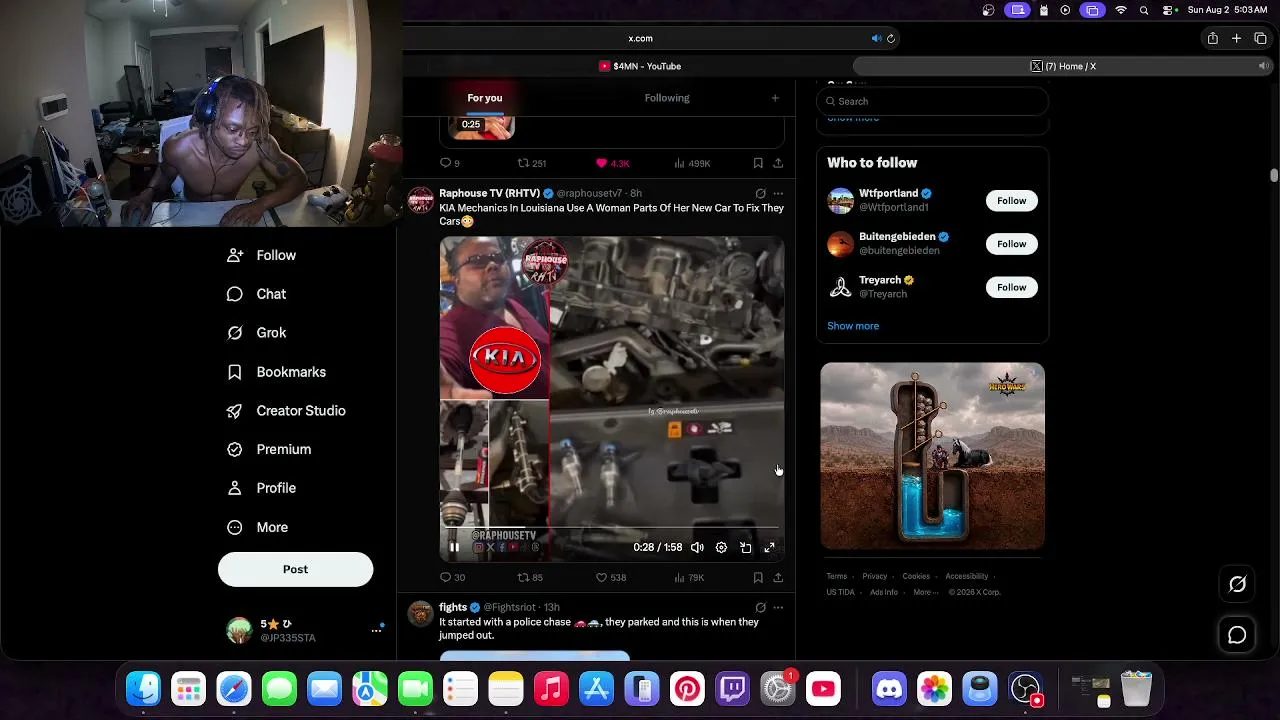Screen dimensions: 1280x720
Task: Expand the More menu in sidebar
Action: (258, 527)
